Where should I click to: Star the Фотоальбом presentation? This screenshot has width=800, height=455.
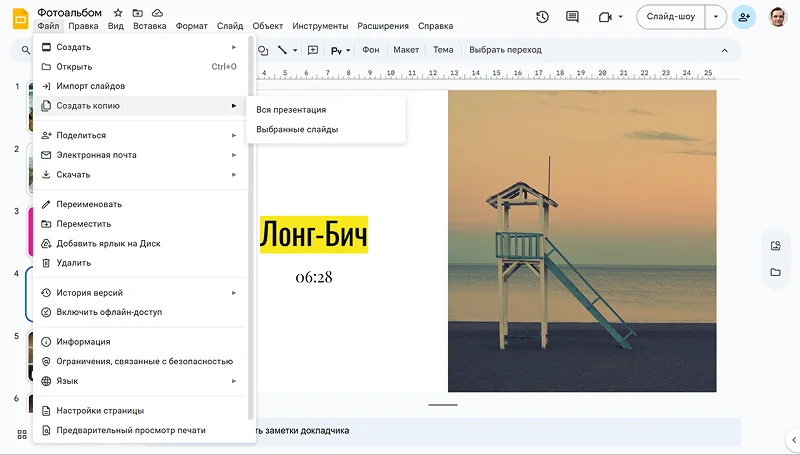tap(118, 12)
